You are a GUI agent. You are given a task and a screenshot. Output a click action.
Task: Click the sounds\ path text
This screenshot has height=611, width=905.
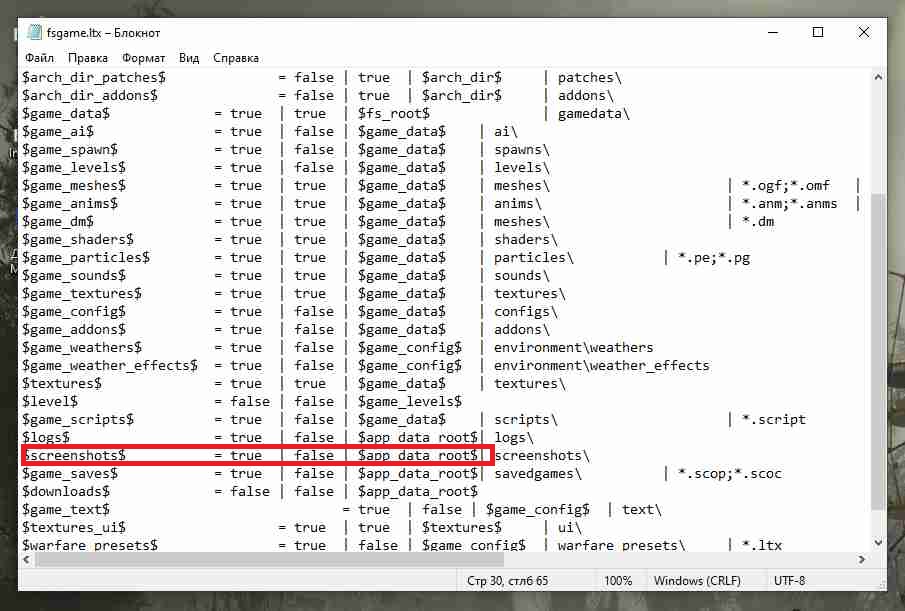(x=522, y=275)
